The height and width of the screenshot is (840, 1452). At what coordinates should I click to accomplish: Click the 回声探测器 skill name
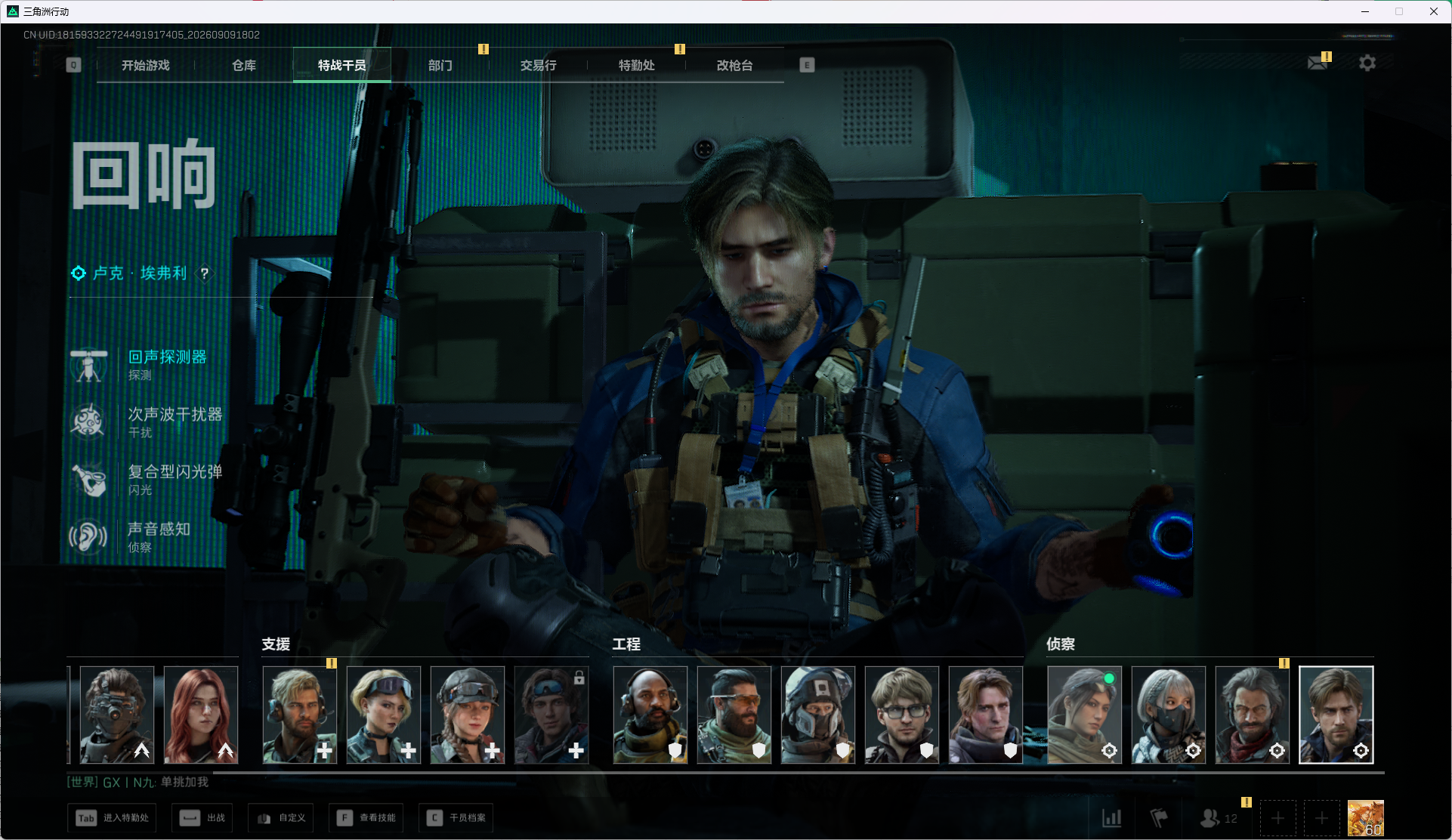168,357
